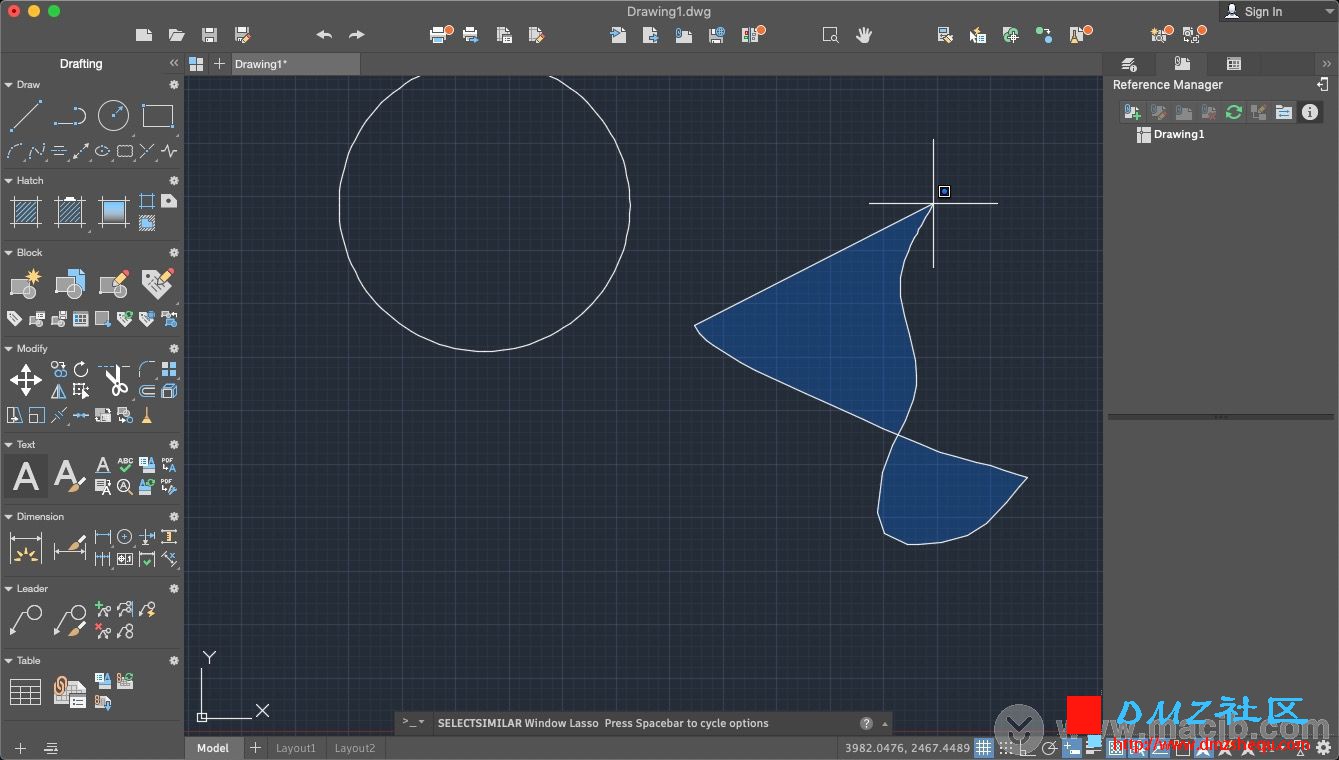This screenshot has height=760, width=1339.
Task: Open the Edit Block tool
Action: 113,284
